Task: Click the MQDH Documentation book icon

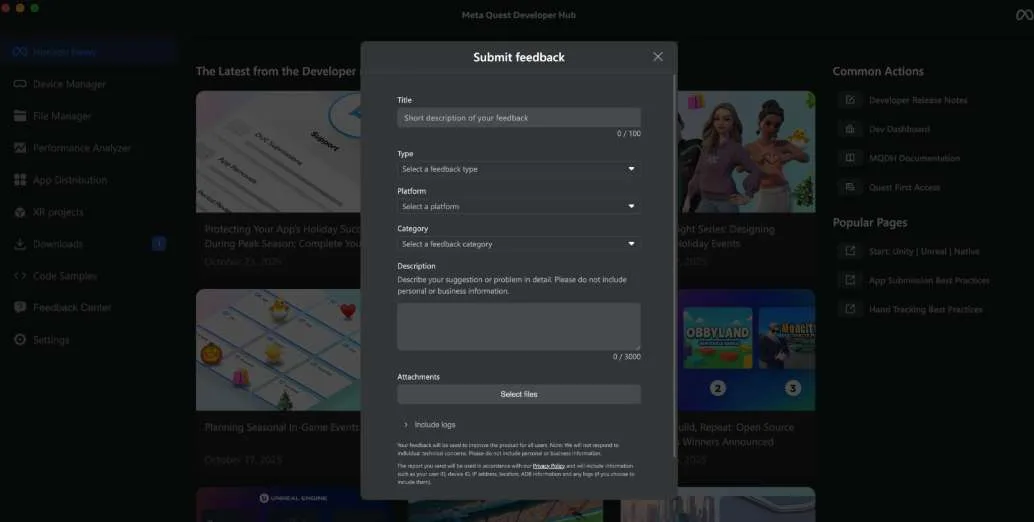Action: tap(850, 158)
